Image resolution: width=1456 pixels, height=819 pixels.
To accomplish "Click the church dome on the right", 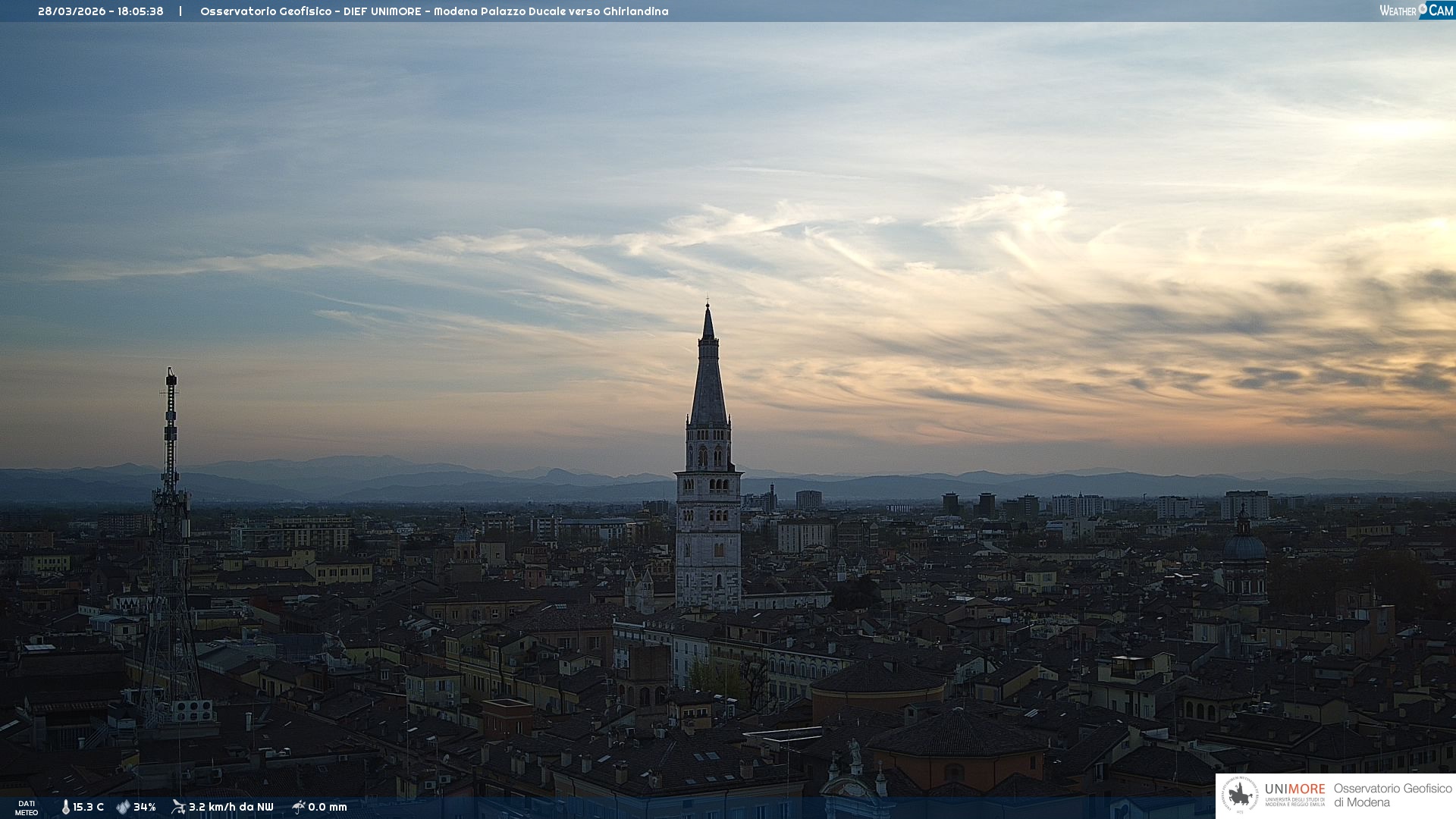I will tap(1244, 548).
